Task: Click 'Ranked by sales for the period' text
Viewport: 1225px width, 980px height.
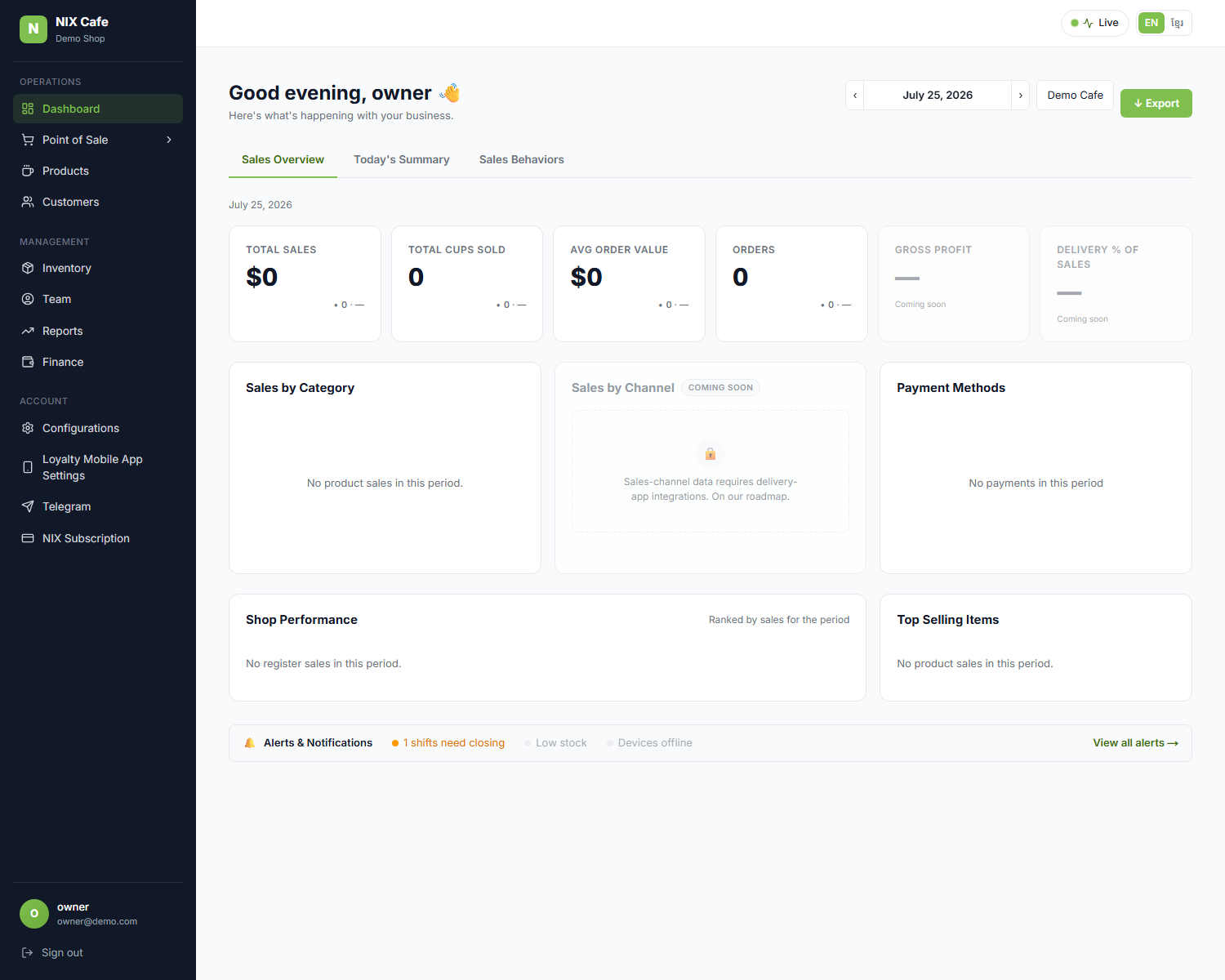Action: (779, 620)
